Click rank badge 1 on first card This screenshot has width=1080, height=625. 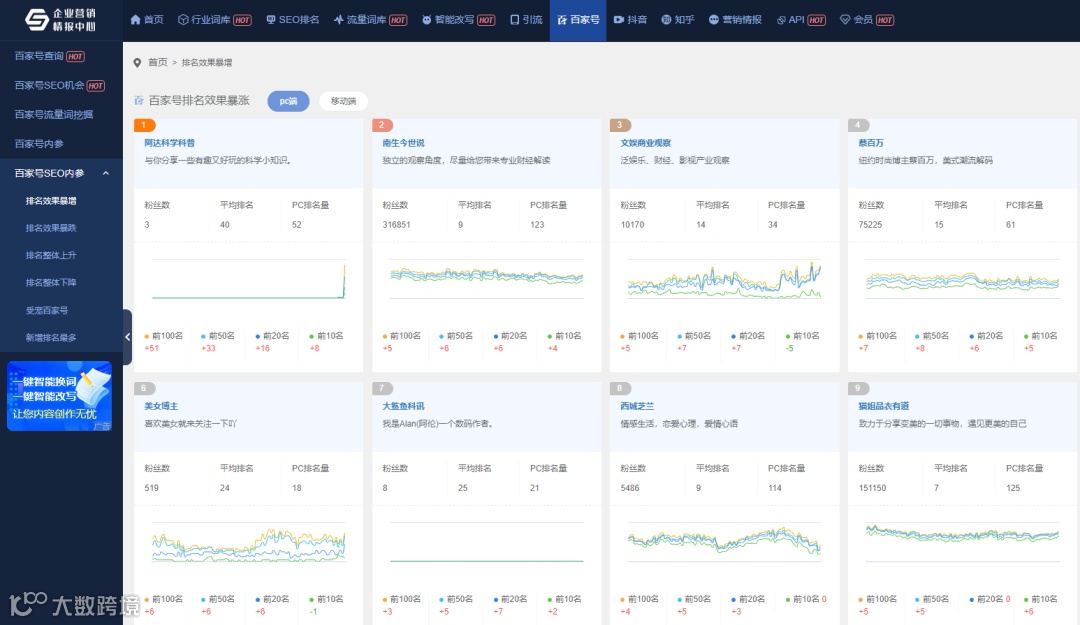(x=145, y=125)
